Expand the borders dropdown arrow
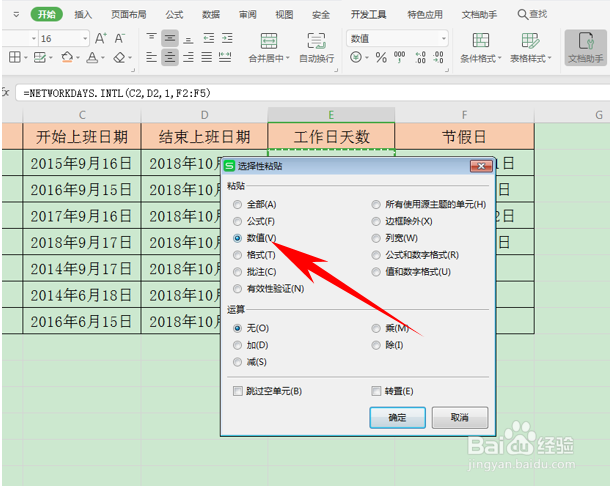 click(26, 58)
